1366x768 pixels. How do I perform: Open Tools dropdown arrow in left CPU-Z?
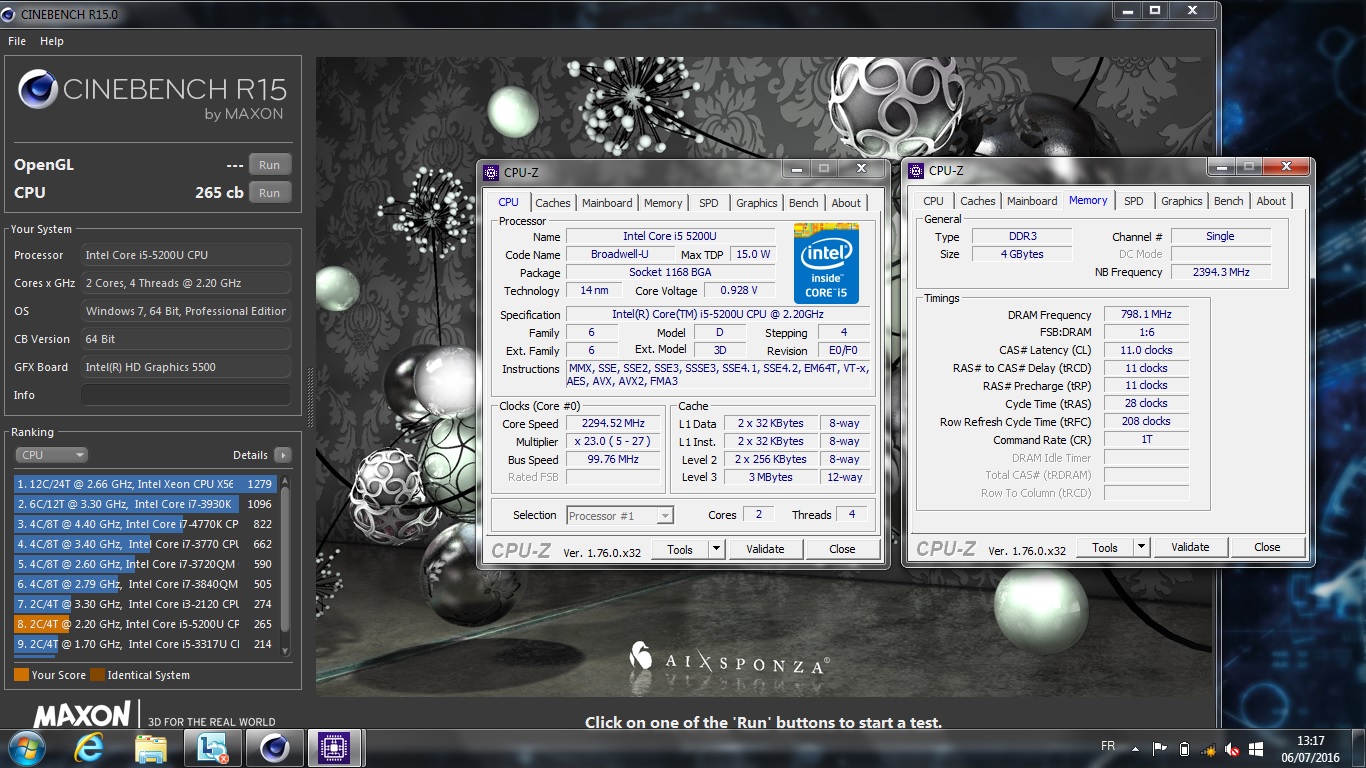[716, 549]
